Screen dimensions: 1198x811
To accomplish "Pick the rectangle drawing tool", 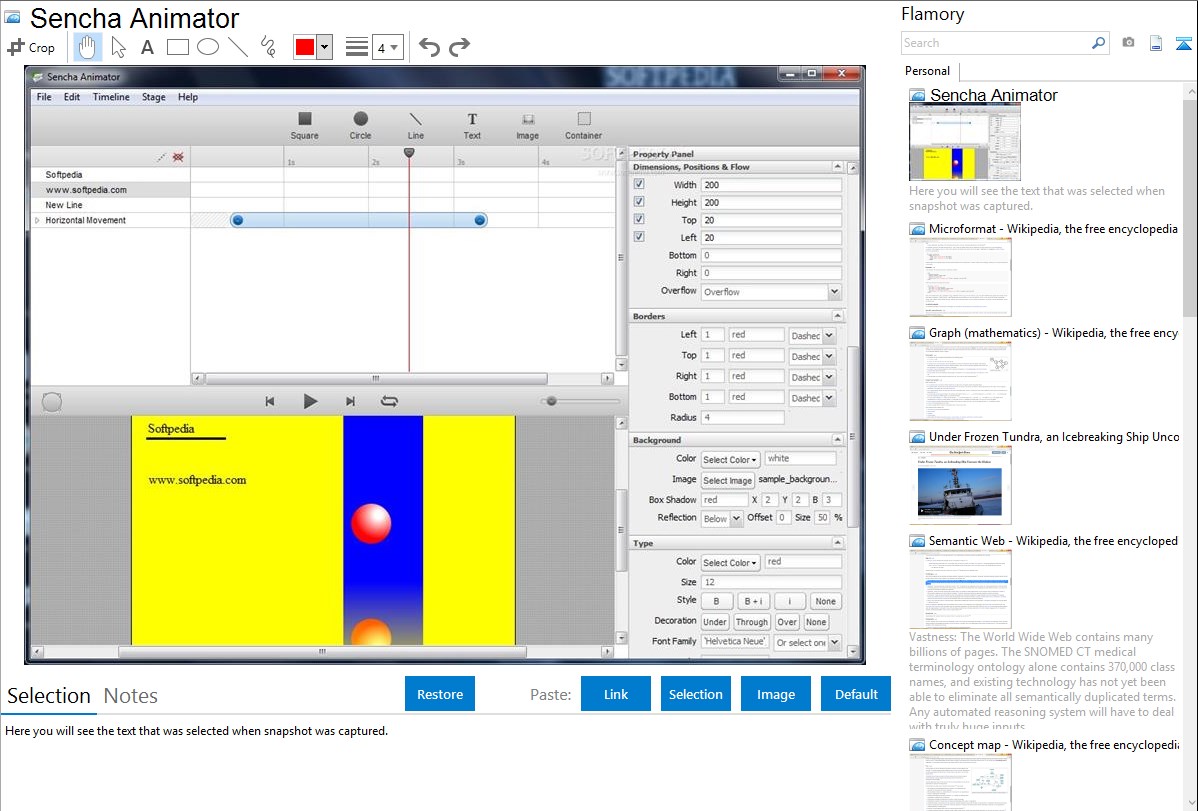I will tap(177, 47).
